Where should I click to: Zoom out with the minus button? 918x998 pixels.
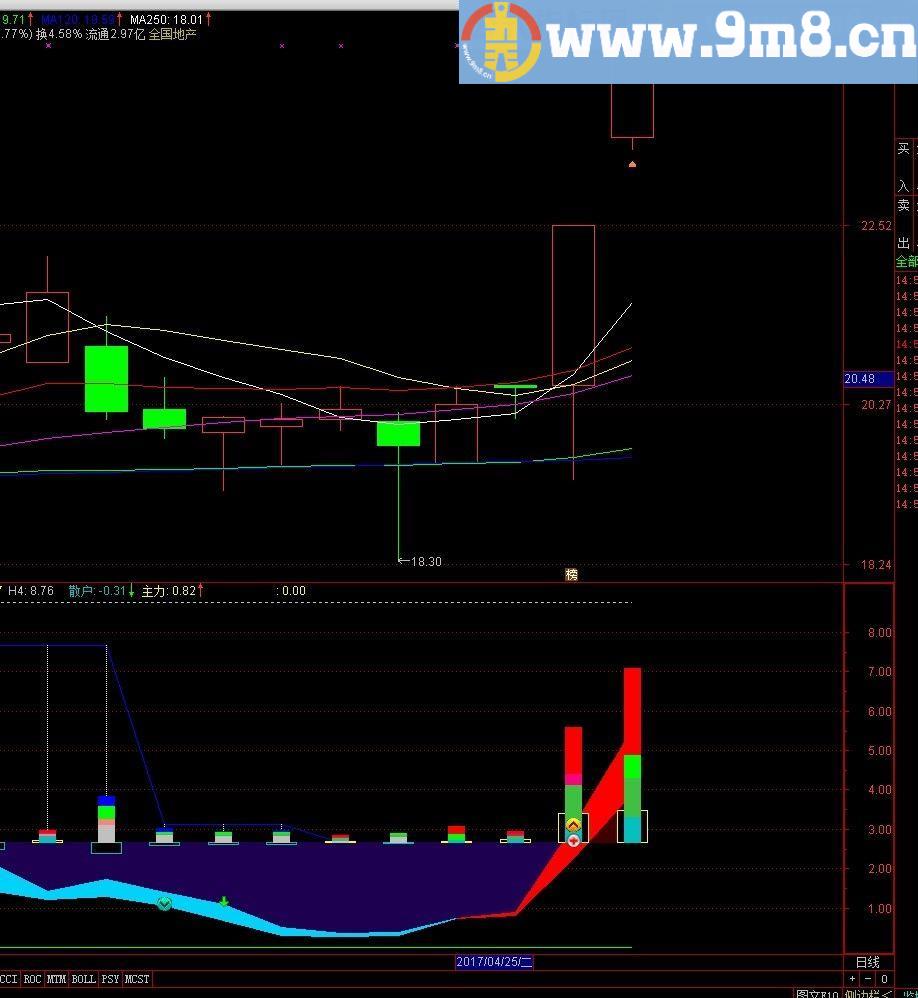(868, 979)
